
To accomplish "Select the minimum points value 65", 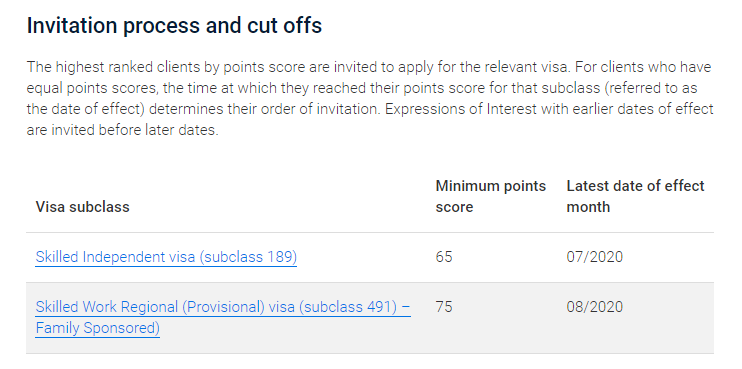I will click(x=444, y=257).
